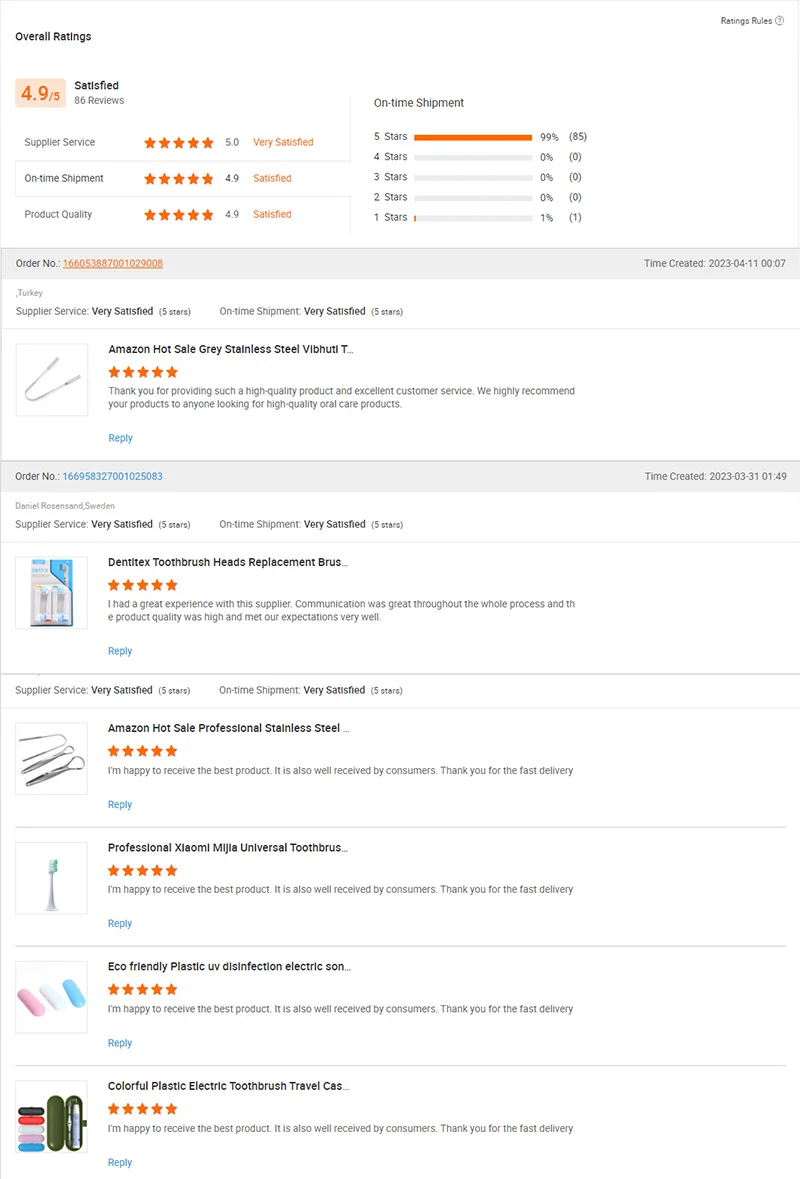Image resolution: width=800 pixels, height=1179 pixels.
Task: Open the Dentitex toothbrush heads product image
Action: point(51,593)
